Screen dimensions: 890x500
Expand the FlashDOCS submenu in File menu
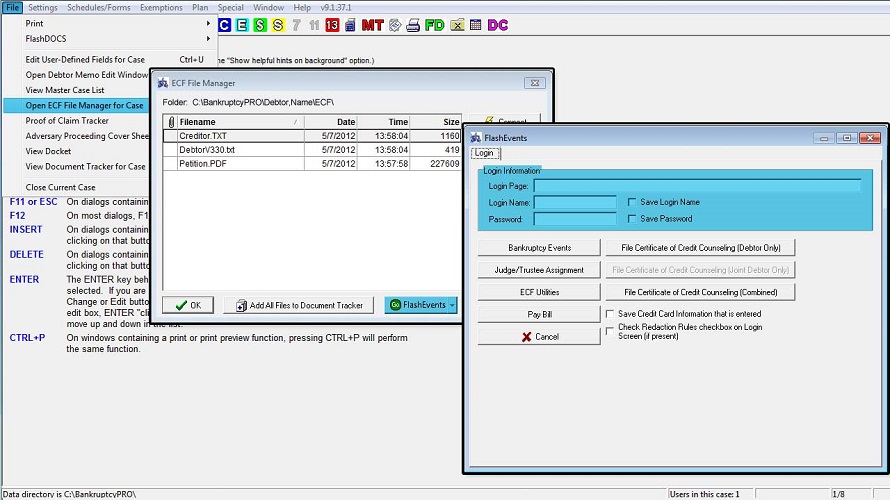(x=208, y=39)
